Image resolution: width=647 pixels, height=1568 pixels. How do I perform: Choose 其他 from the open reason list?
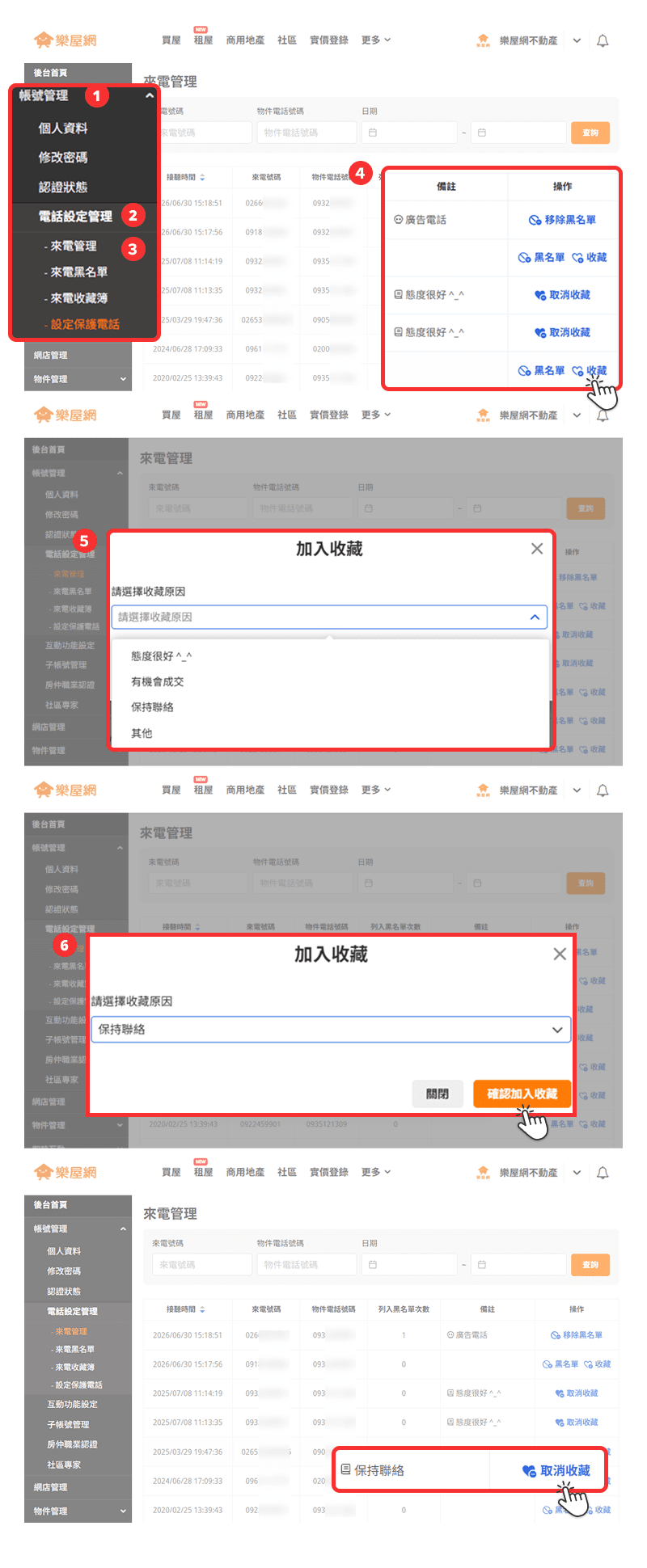pos(142,733)
